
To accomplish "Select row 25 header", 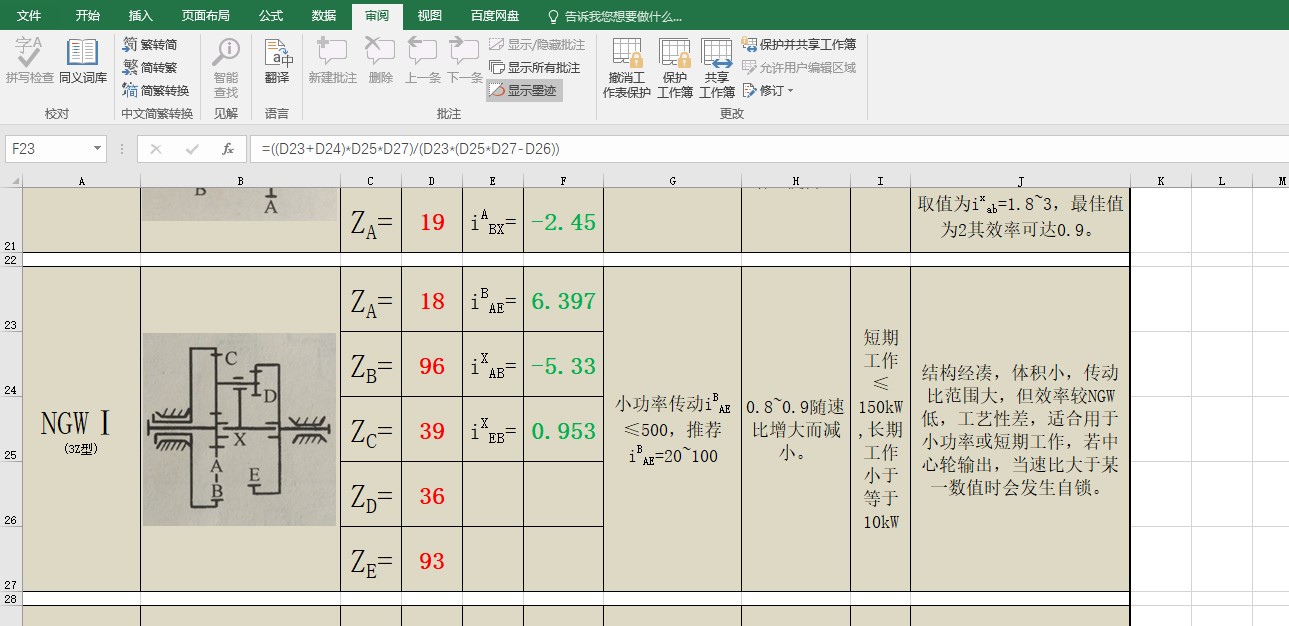I will [x=11, y=429].
